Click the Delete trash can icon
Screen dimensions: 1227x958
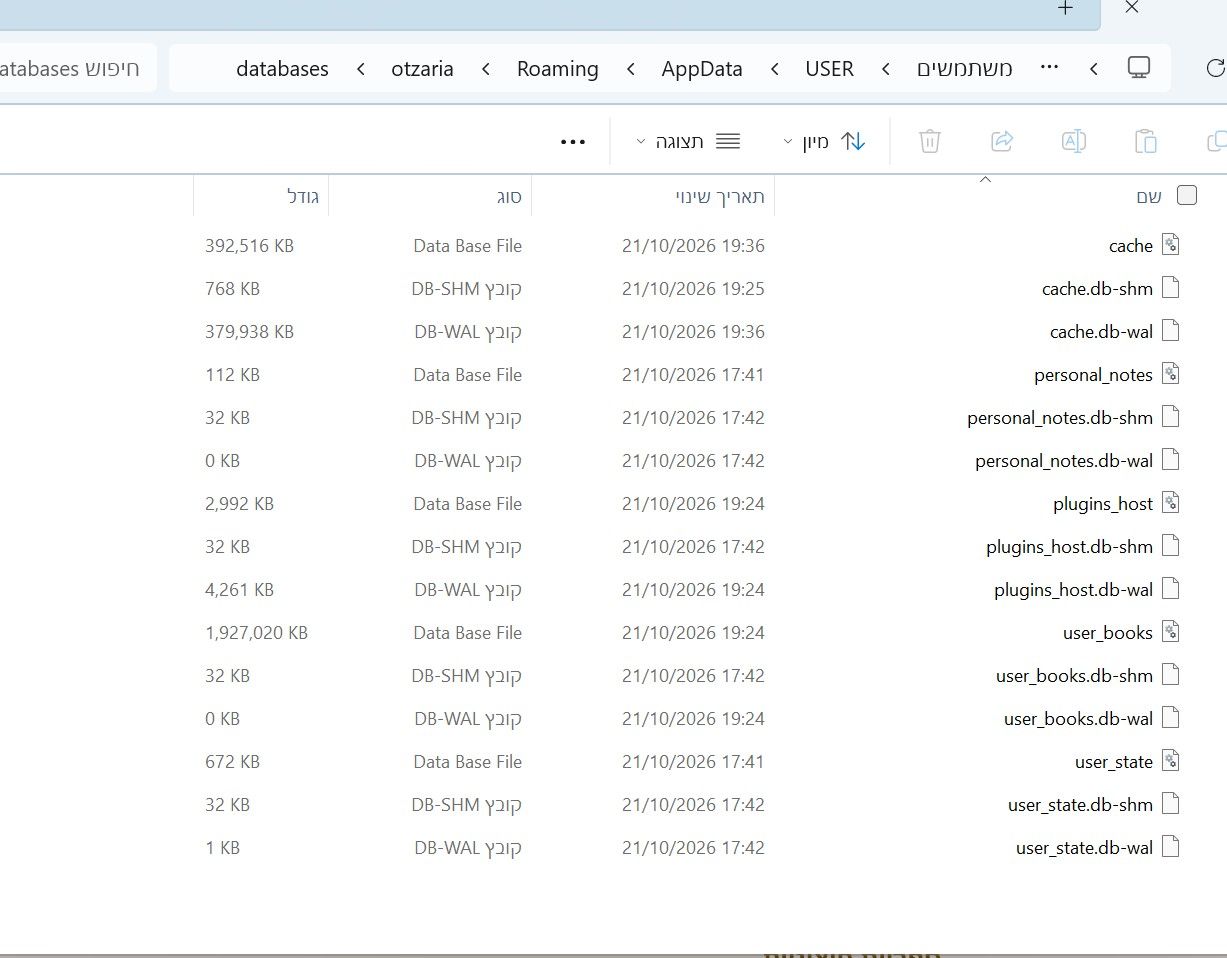tap(930, 141)
